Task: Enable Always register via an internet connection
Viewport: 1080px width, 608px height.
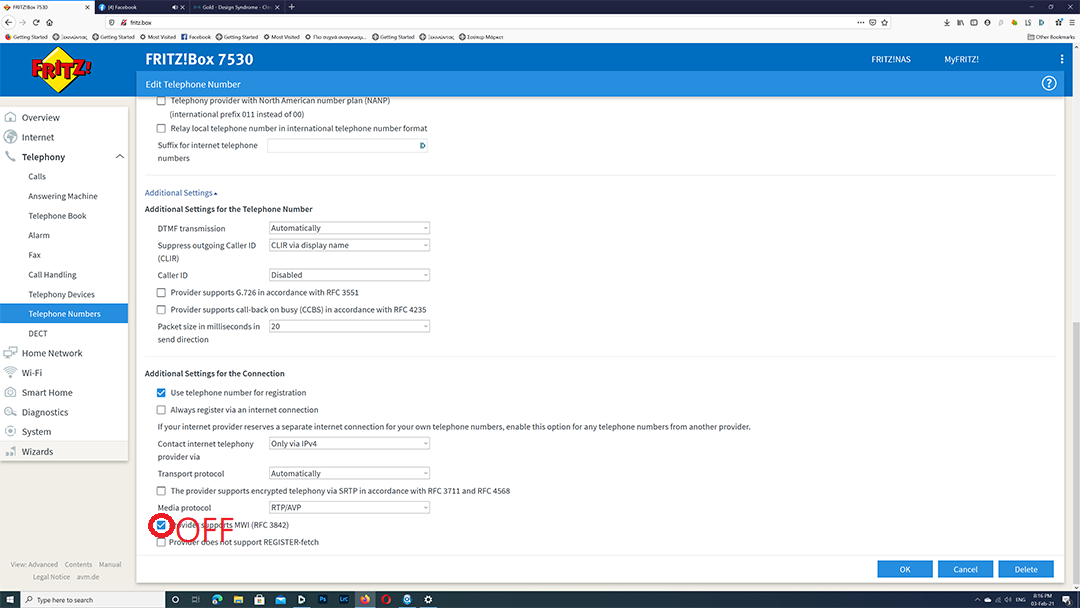Action: pos(161,410)
